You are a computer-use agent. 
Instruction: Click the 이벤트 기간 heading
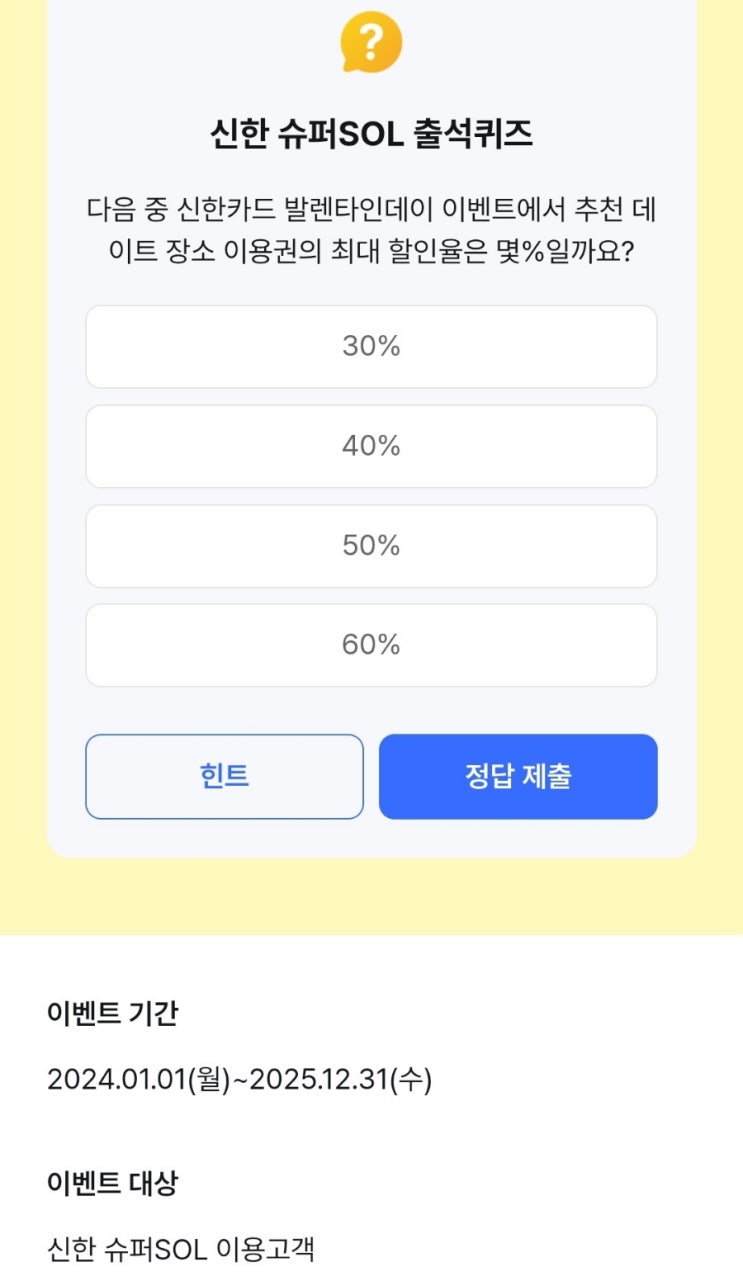pyautogui.click(x=112, y=1013)
